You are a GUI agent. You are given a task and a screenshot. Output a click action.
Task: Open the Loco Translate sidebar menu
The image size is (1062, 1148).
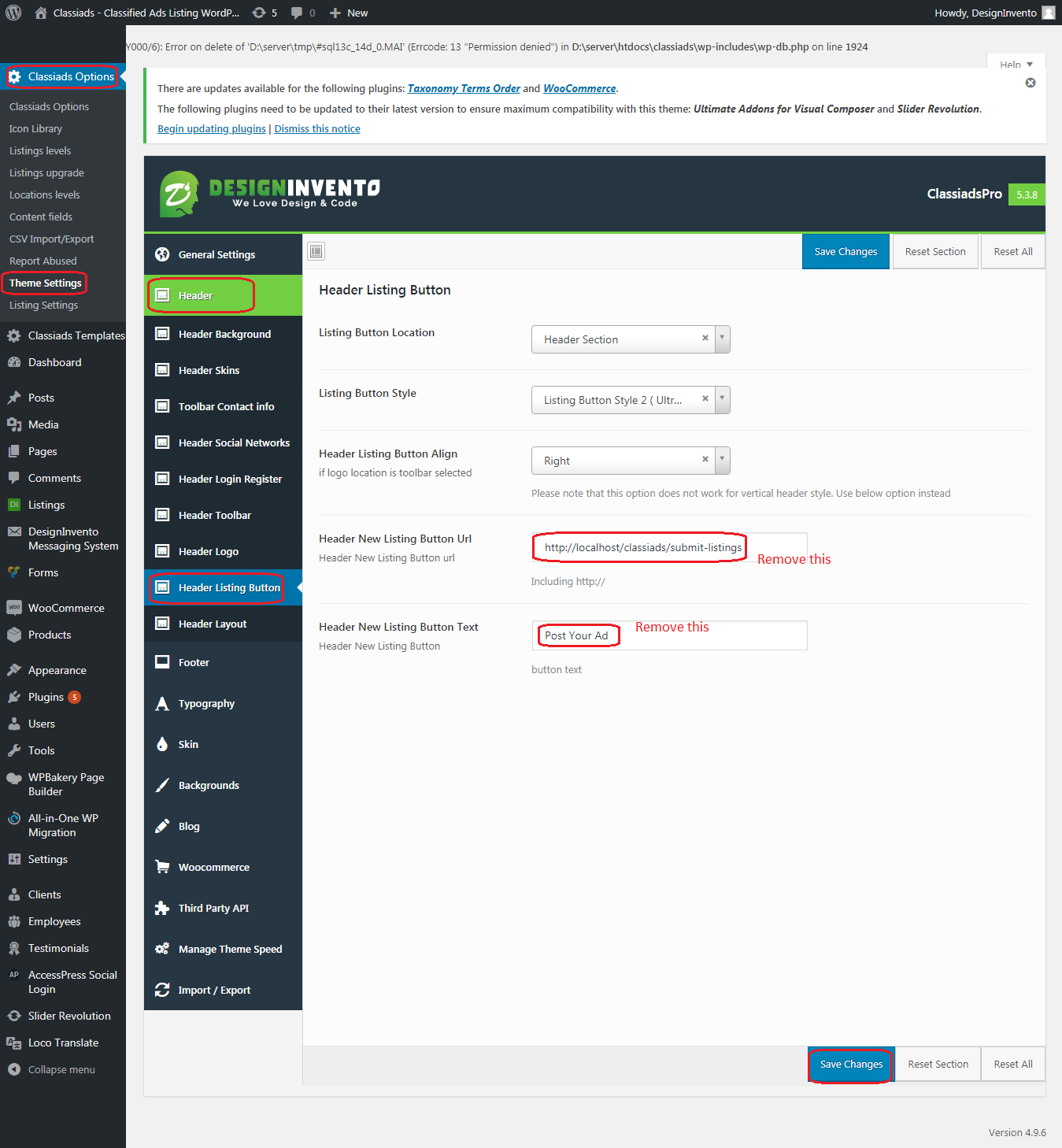63,1042
